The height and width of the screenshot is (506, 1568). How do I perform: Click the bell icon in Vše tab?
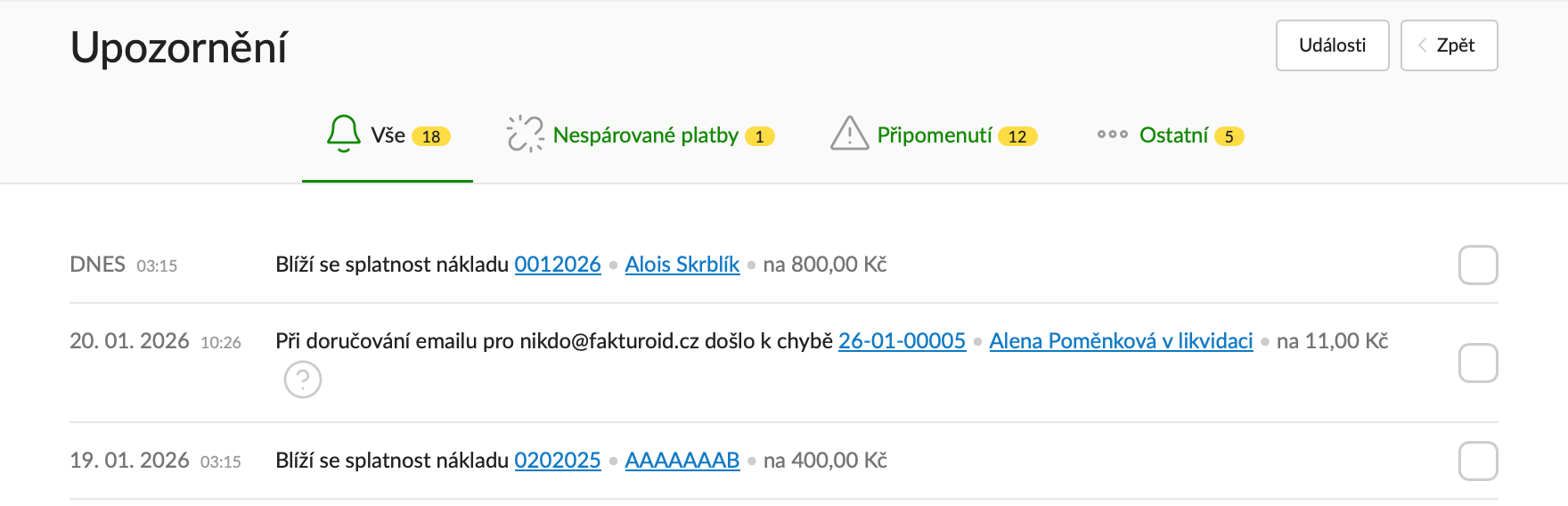click(x=343, y=134)
